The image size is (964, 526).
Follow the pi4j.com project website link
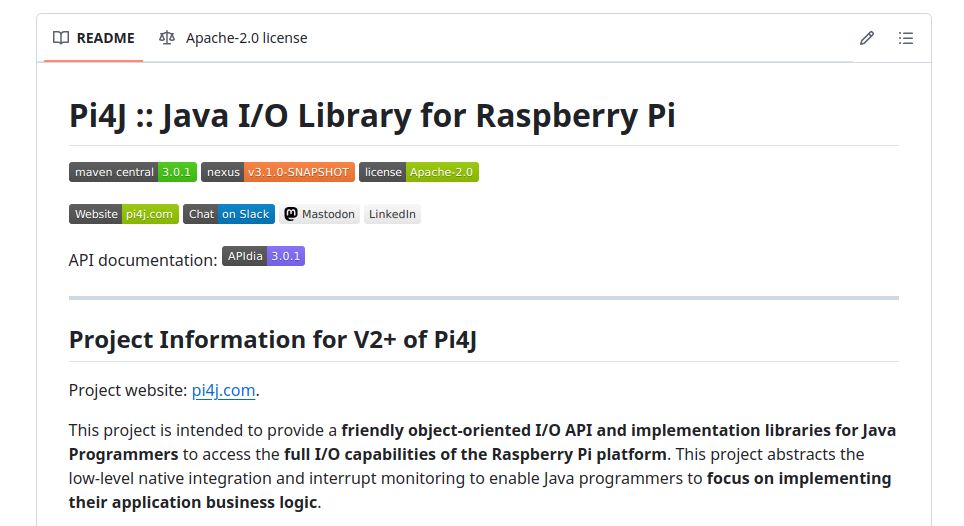[x=223, y=390]
